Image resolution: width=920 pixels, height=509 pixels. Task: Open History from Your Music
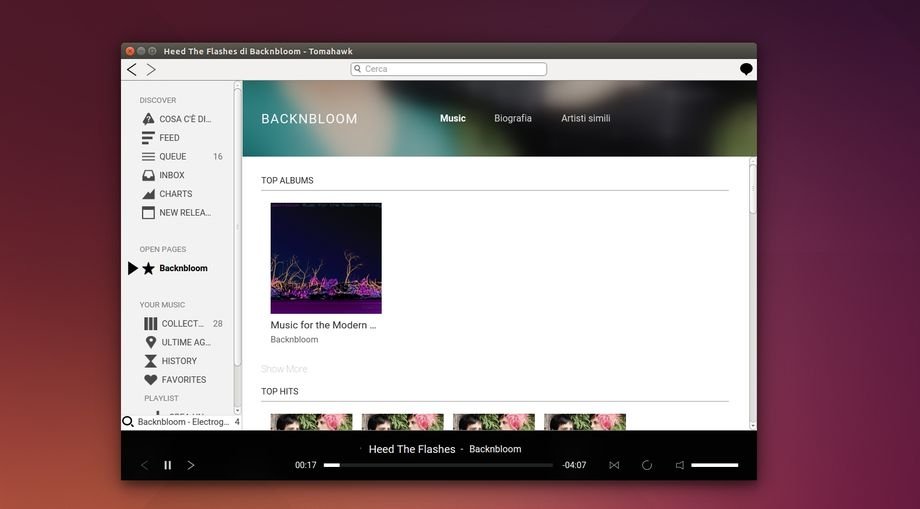coord(178,361)
